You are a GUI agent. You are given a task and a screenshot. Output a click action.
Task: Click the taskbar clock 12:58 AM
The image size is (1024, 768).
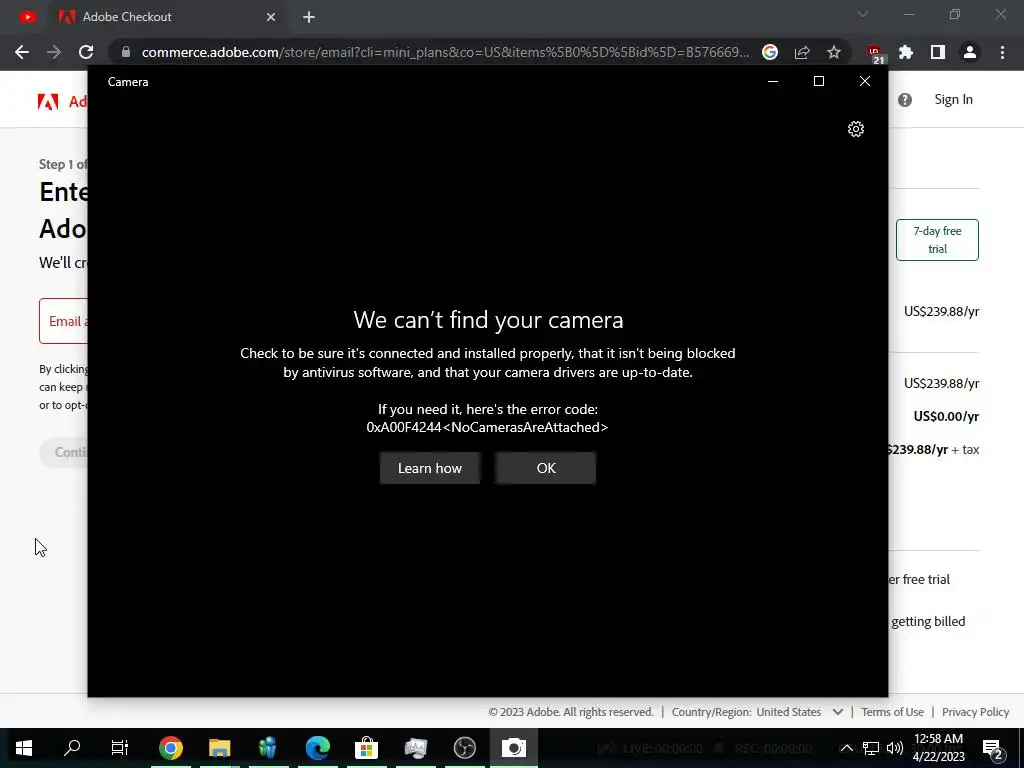(938, 748)
